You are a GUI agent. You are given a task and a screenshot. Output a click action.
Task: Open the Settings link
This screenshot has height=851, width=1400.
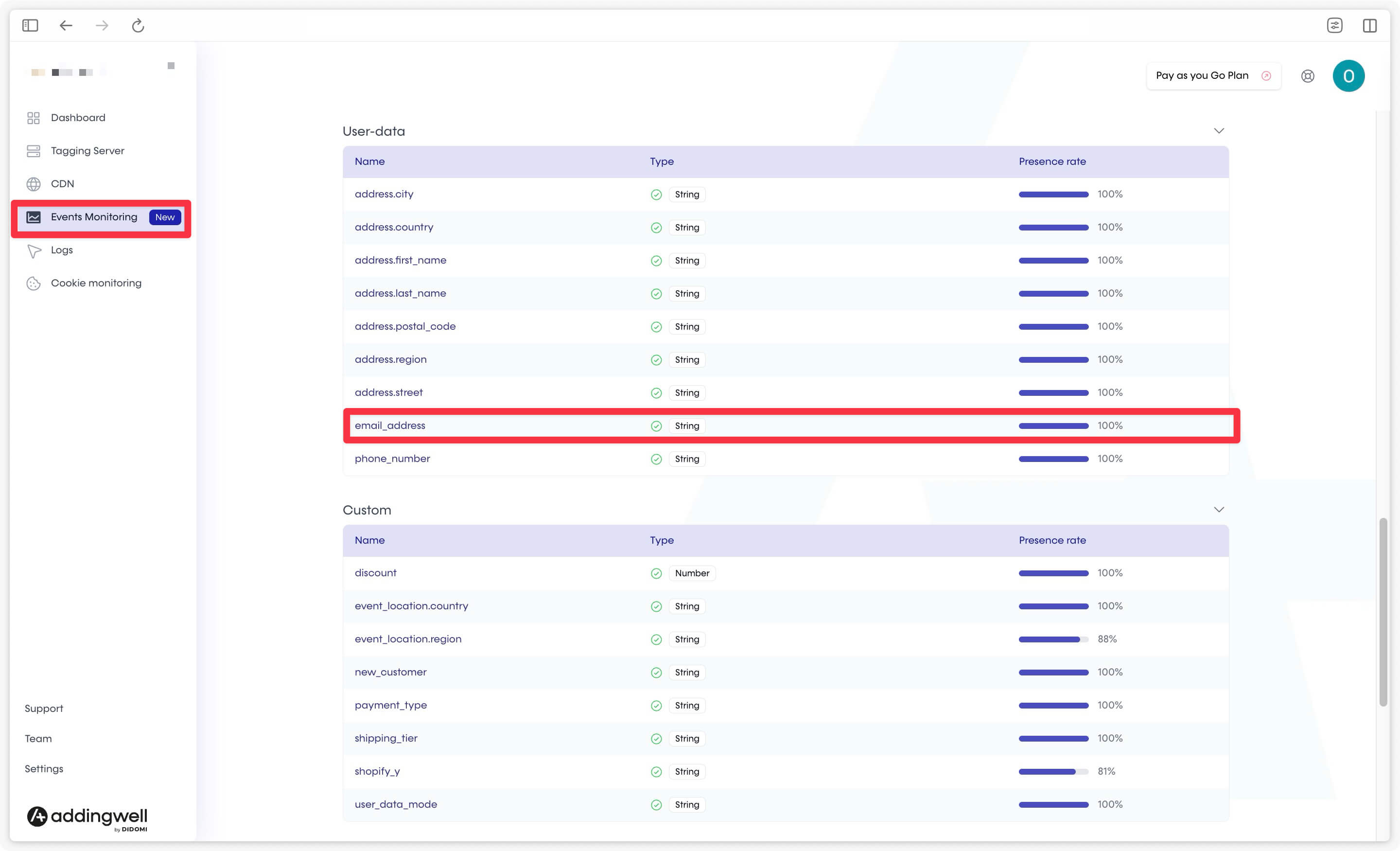pos(44,768)
